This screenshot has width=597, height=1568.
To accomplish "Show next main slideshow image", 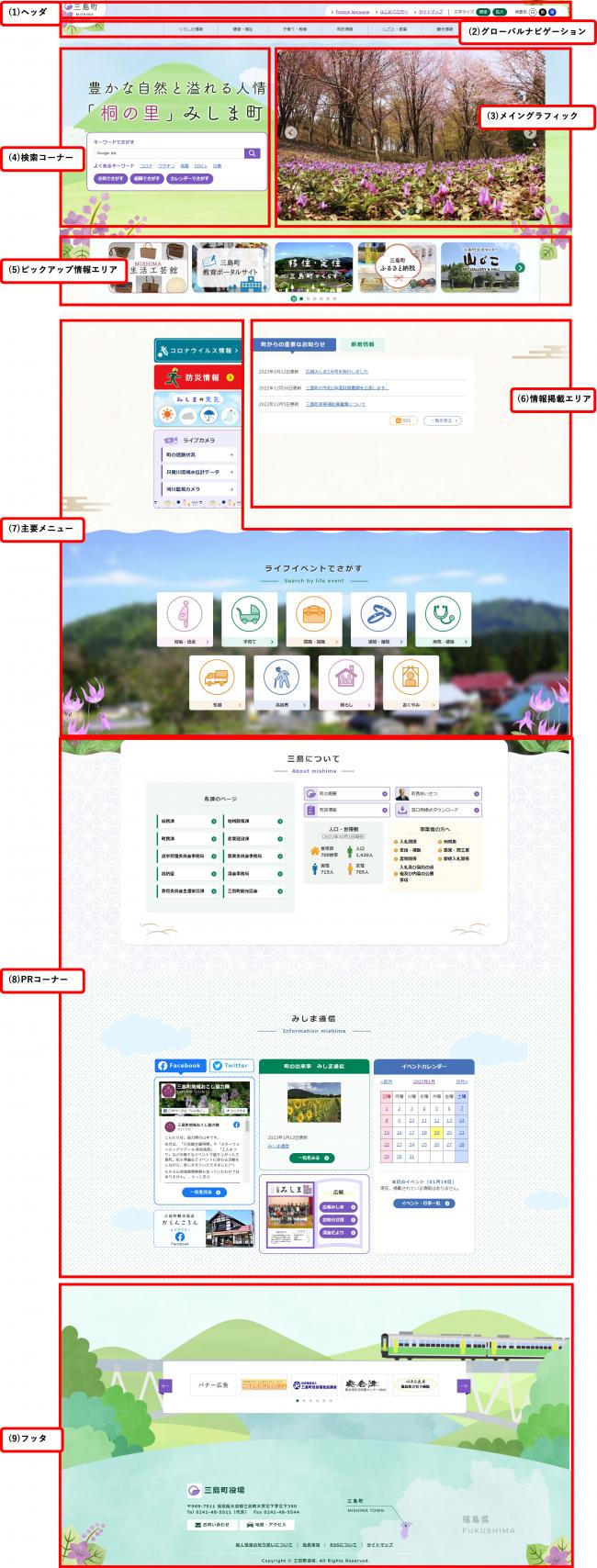I will (530, 132).
